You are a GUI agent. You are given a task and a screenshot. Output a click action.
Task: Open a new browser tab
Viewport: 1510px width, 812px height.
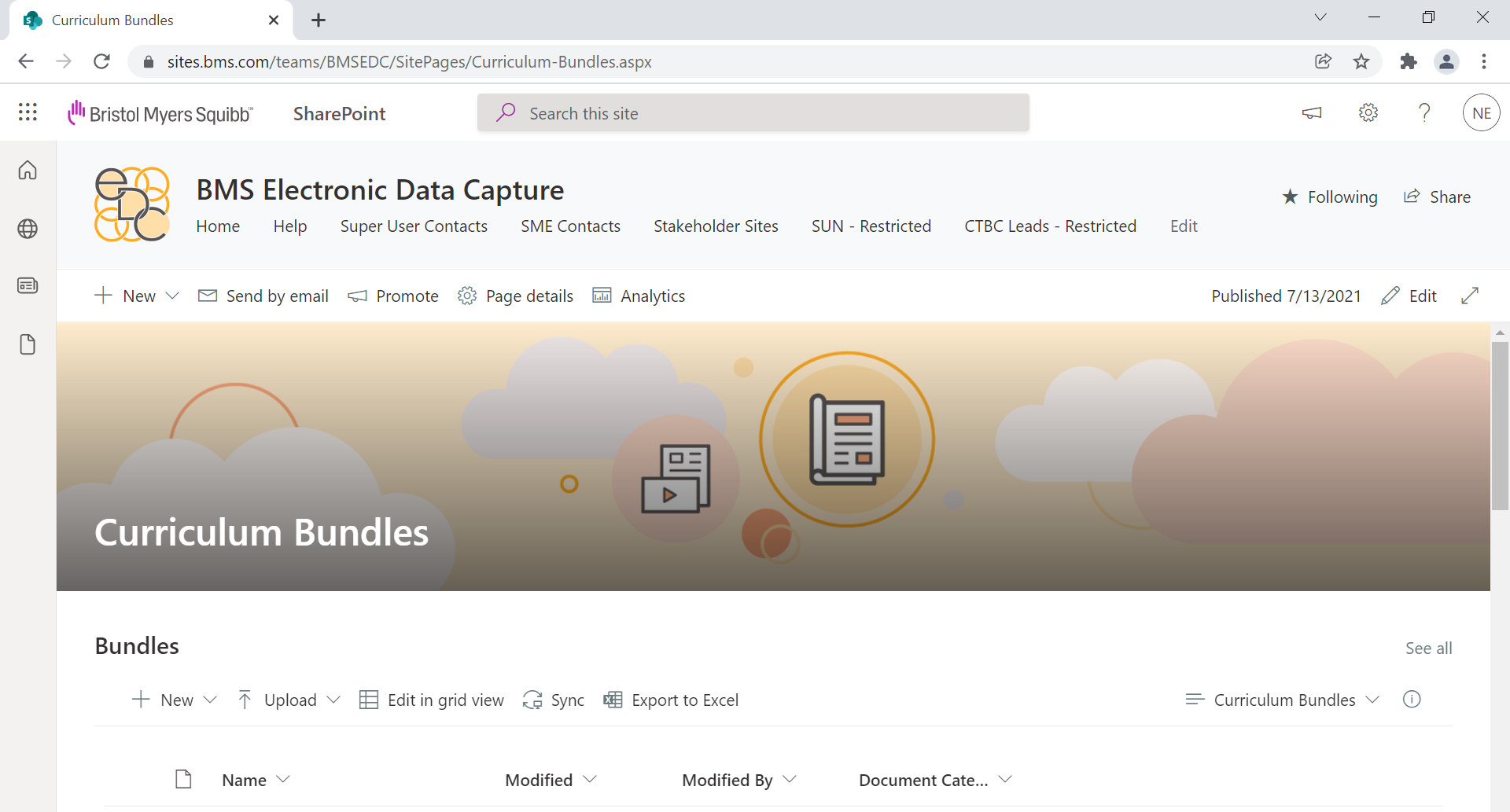click(x=319, y=20)
